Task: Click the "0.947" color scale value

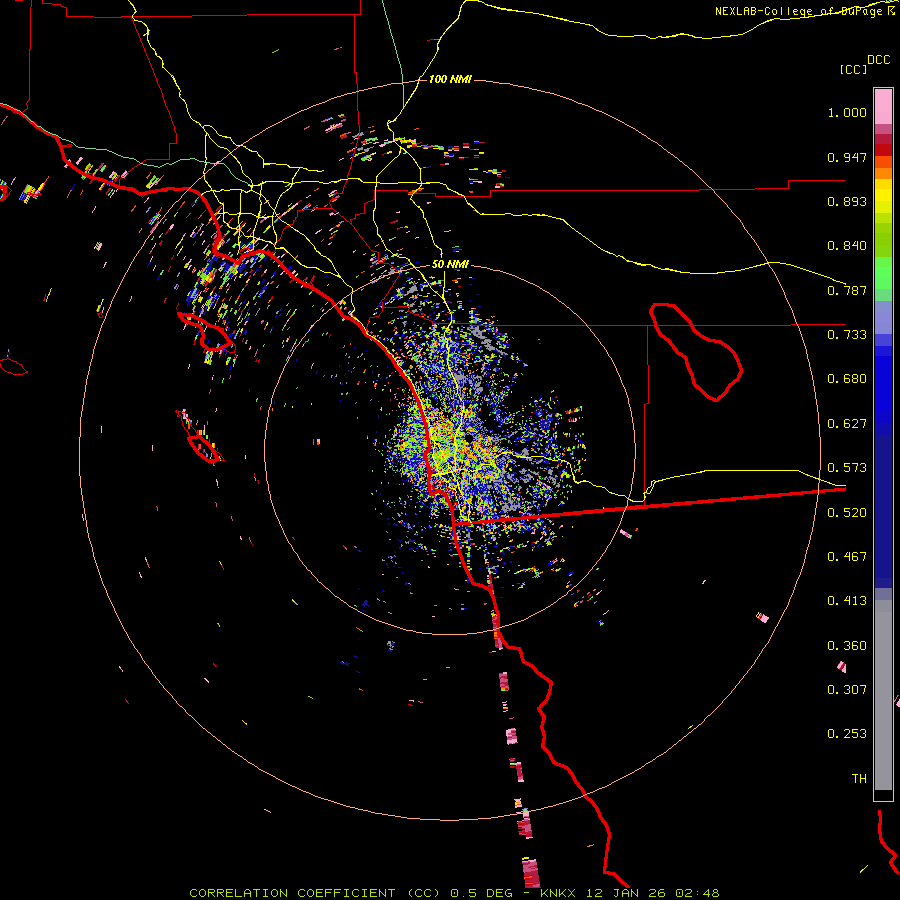Action: [847, 157]
